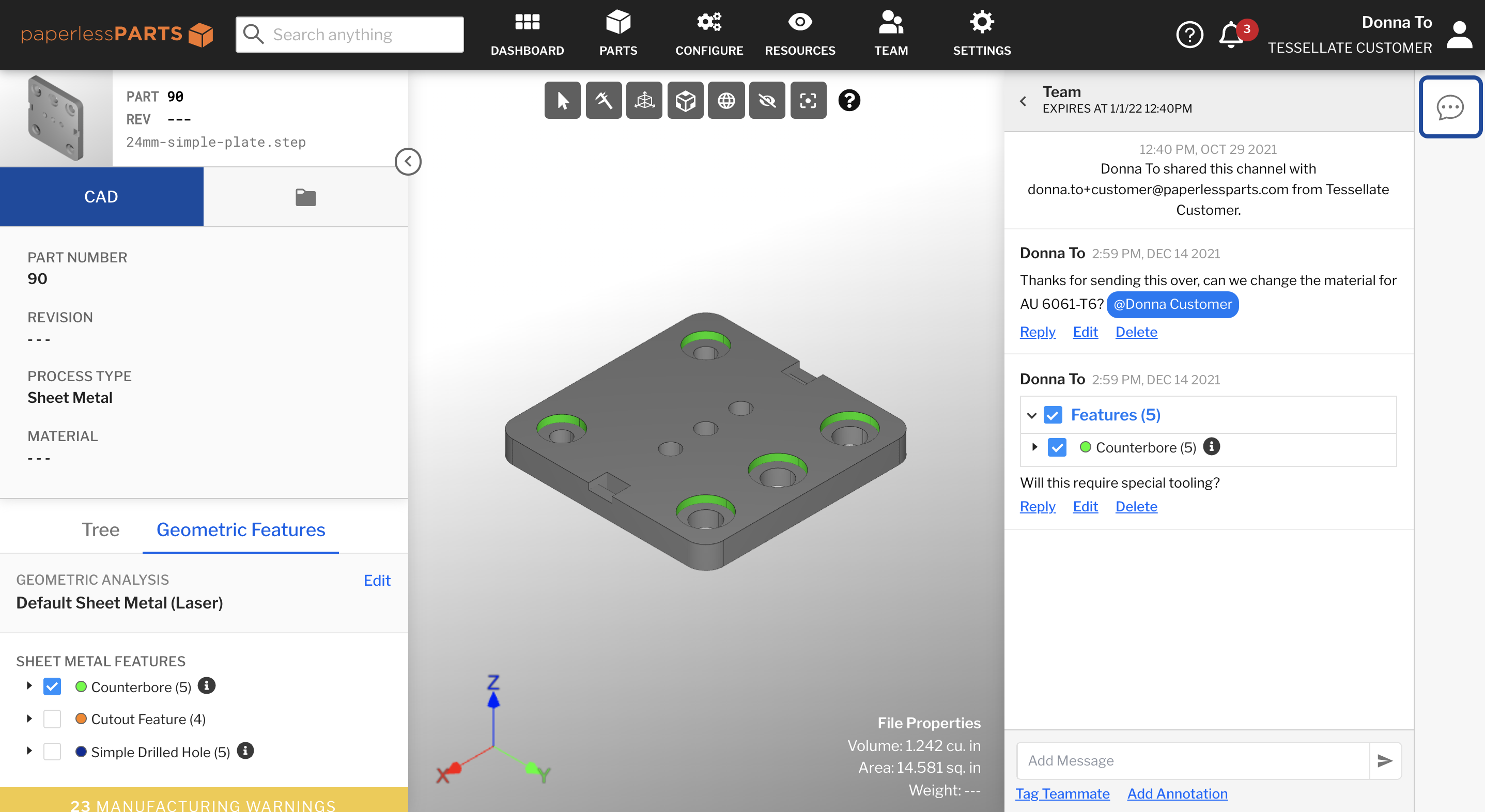
Task: Click the globe wireframe viewer icon
Action: click(726, 101)
